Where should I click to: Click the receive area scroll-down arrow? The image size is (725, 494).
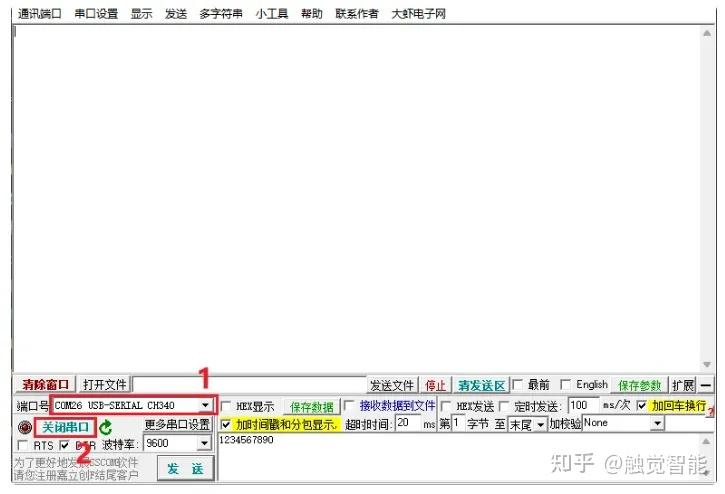point(707,364)
